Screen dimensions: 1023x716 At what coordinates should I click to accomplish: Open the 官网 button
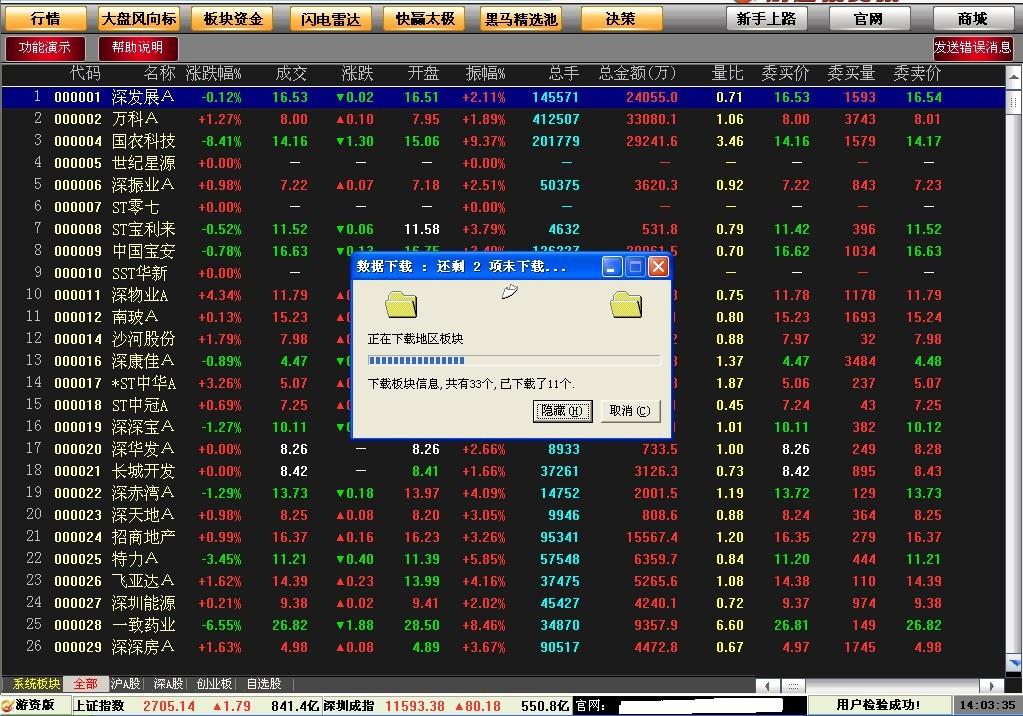[868, 19]
